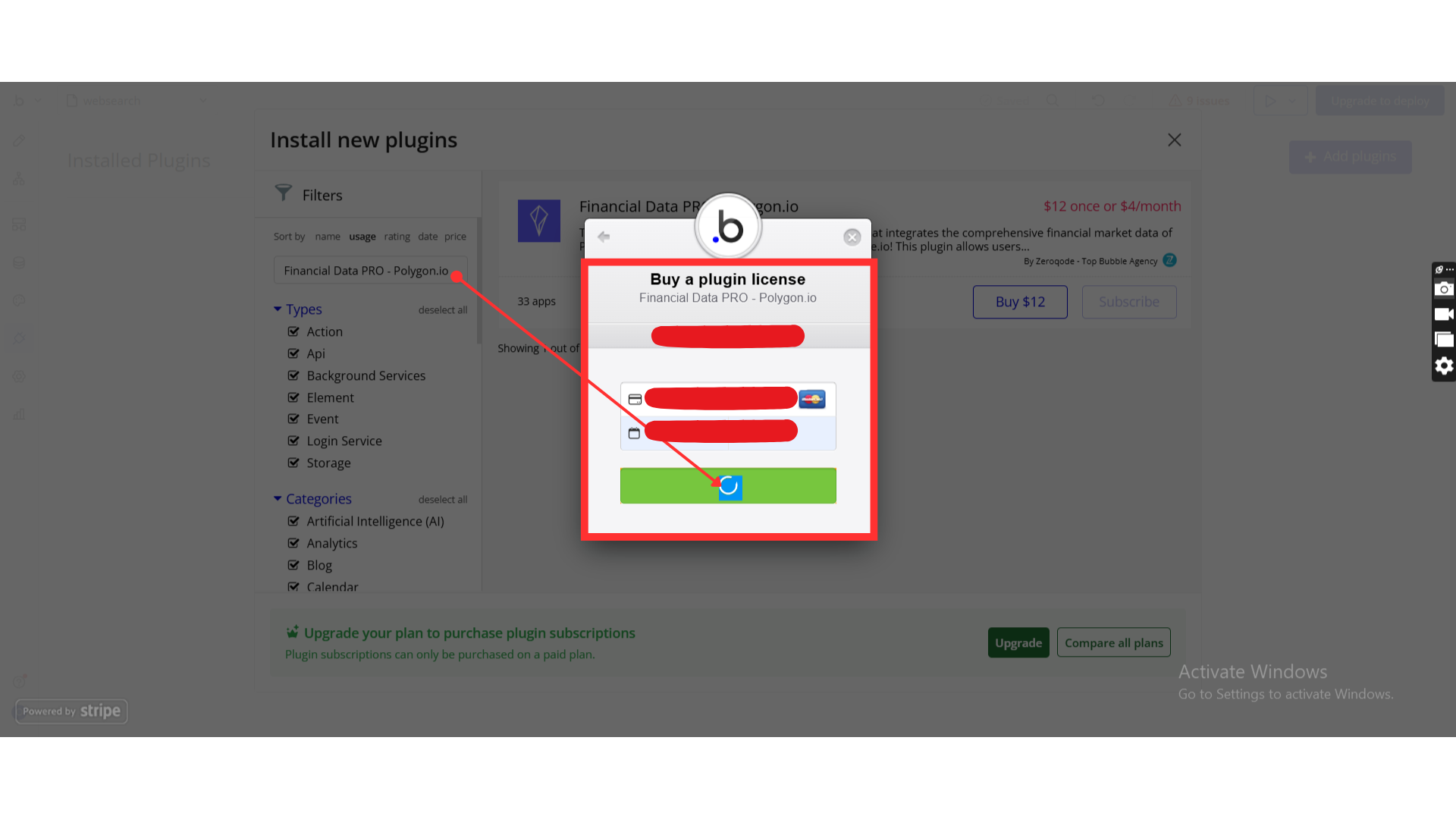Uncheck the Action type checkbox
The height and width of the screenshot is (819, 1456).
(293, 331)
